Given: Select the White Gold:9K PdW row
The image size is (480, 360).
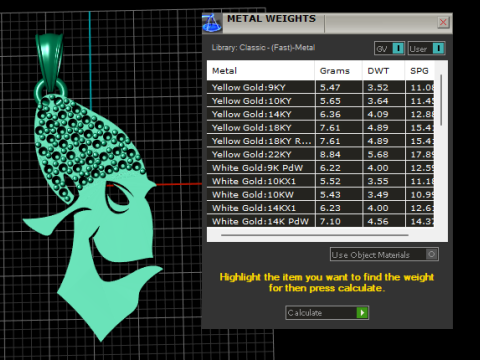Looking at the screenshot, I should point(320,167).
